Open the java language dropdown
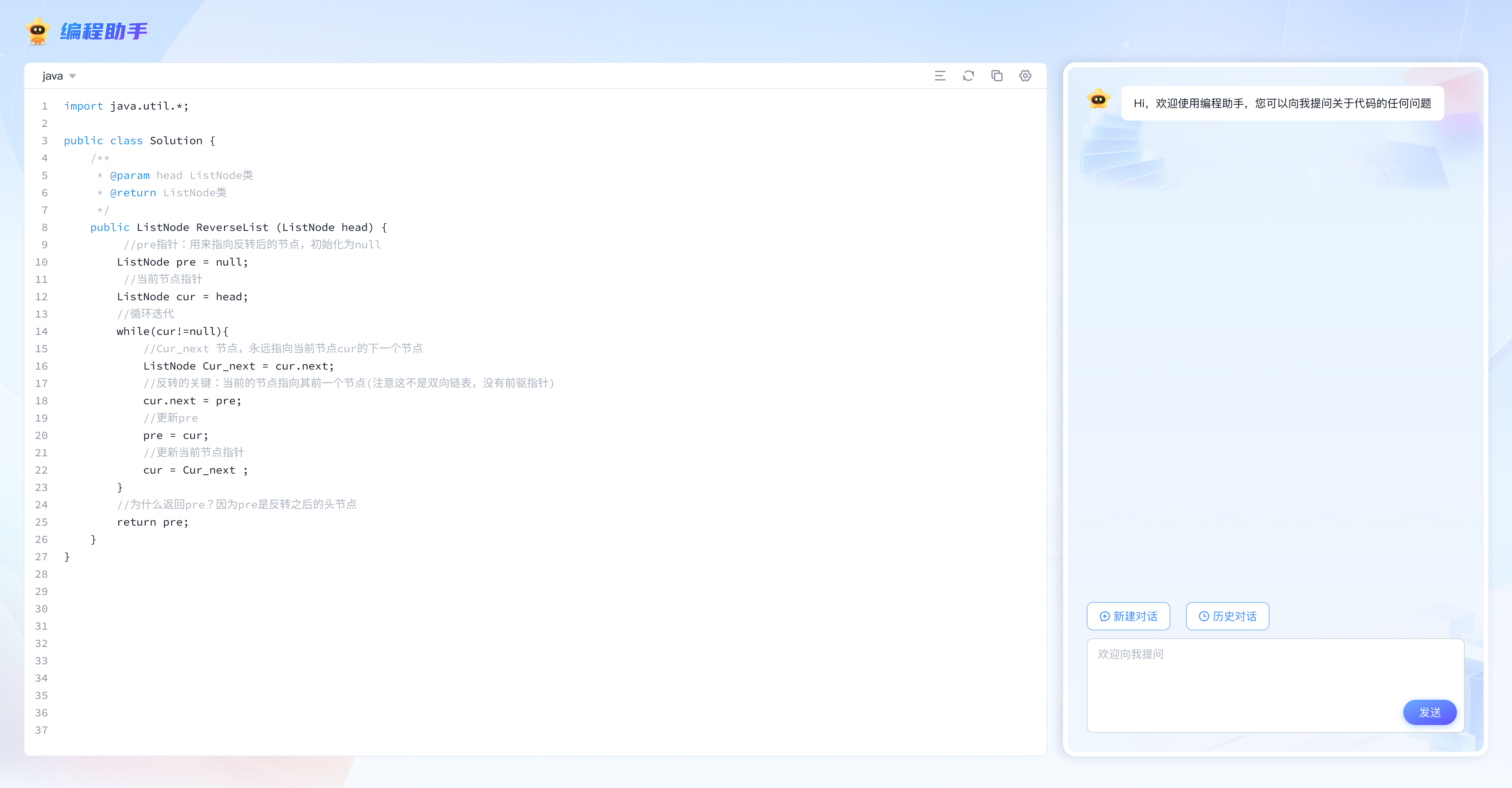 53,76
